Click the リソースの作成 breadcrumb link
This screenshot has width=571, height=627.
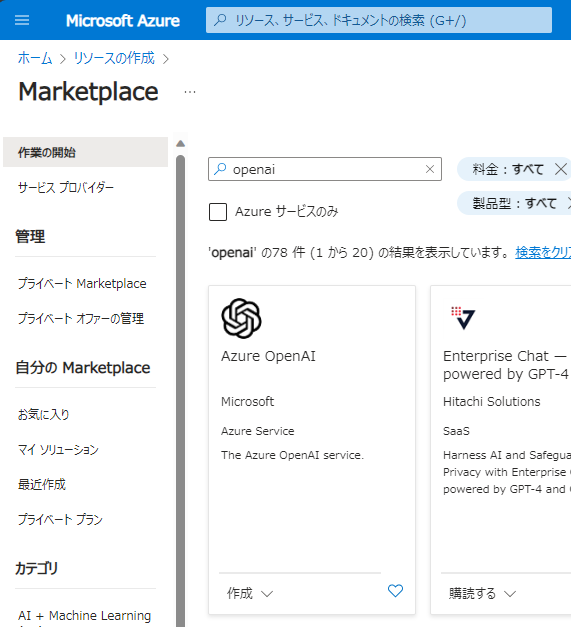pos(114,58)
